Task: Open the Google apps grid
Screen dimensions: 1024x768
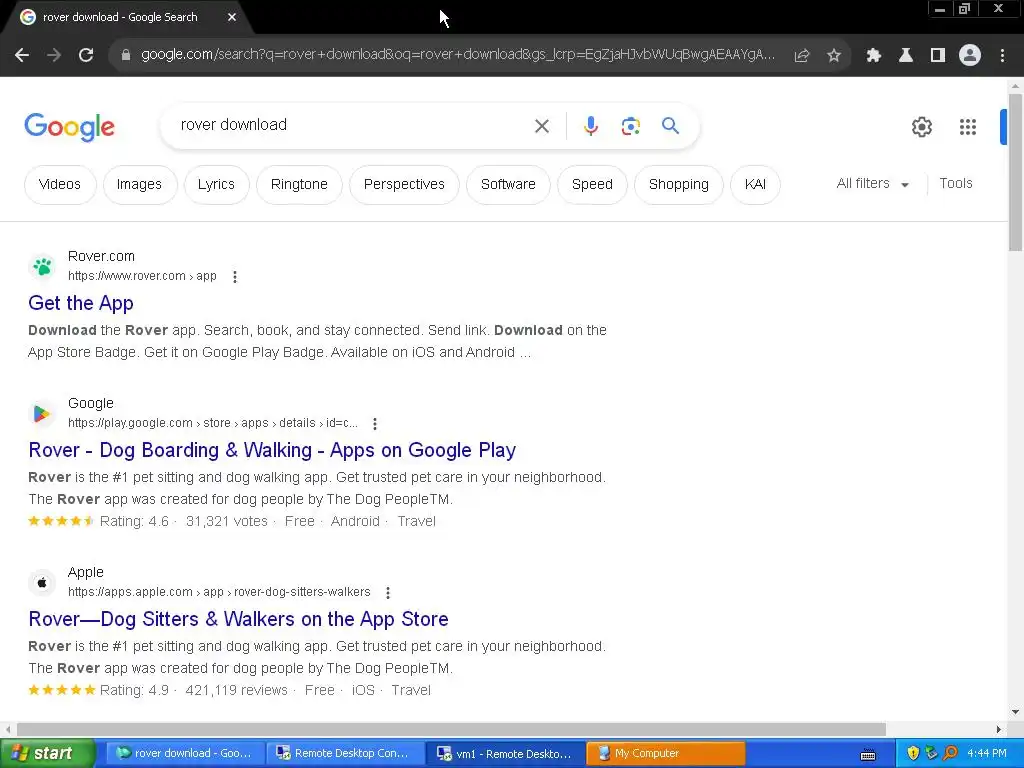Action: [x=968, y=127]
